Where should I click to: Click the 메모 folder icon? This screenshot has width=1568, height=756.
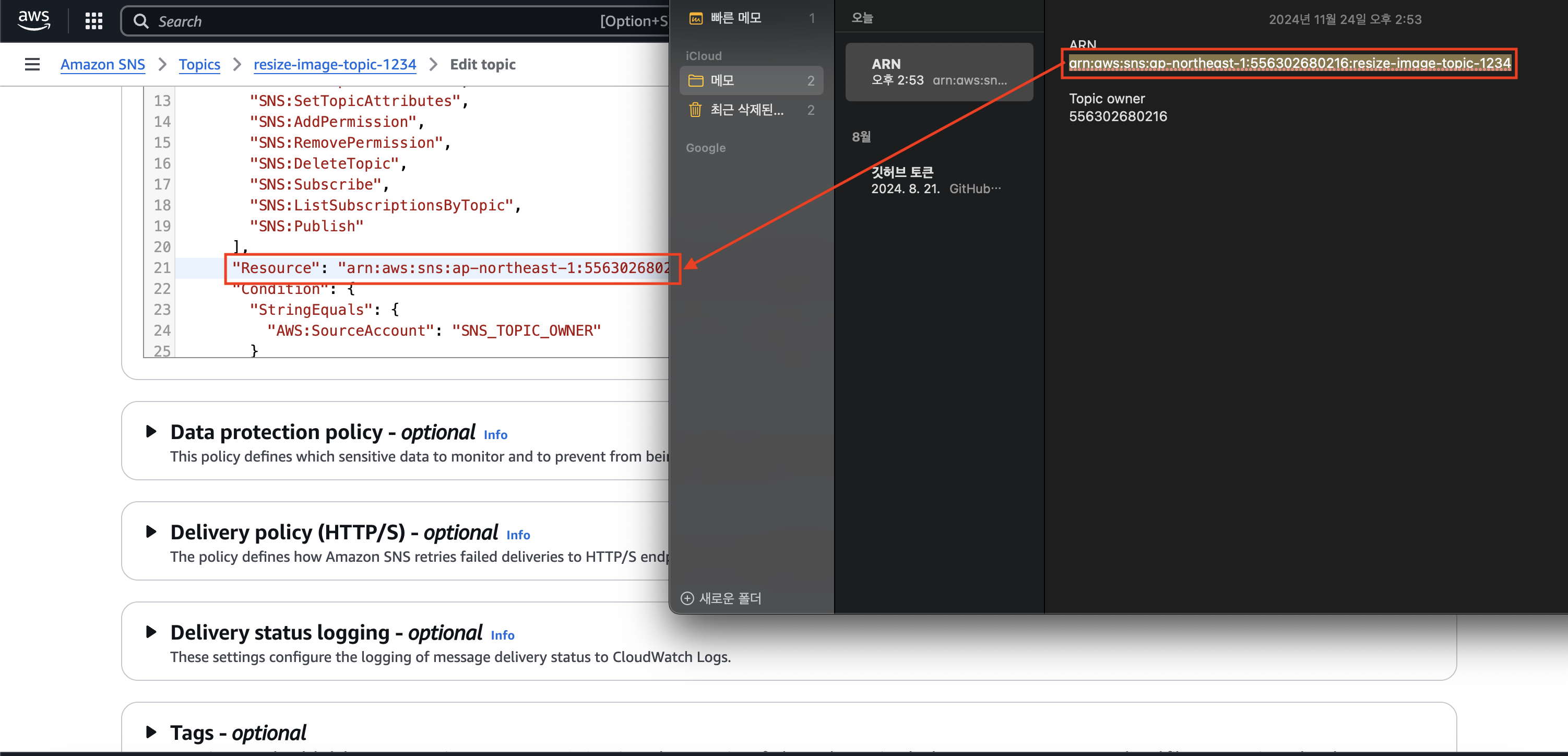696,80
